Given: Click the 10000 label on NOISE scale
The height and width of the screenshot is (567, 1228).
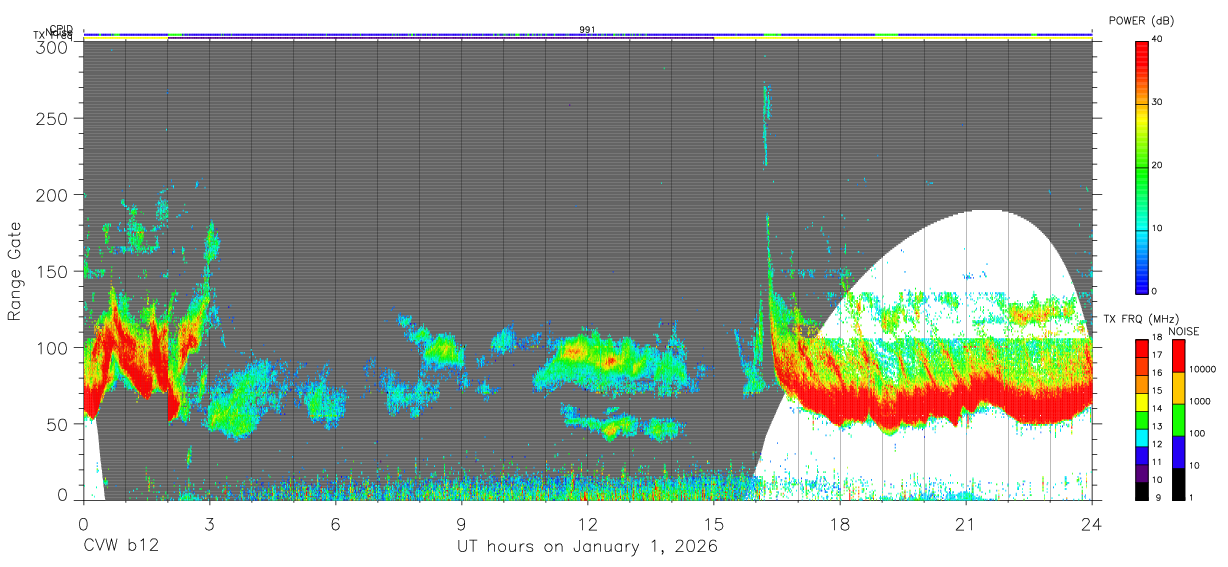Looking at the screenshot, I should tap(1202, 370).
